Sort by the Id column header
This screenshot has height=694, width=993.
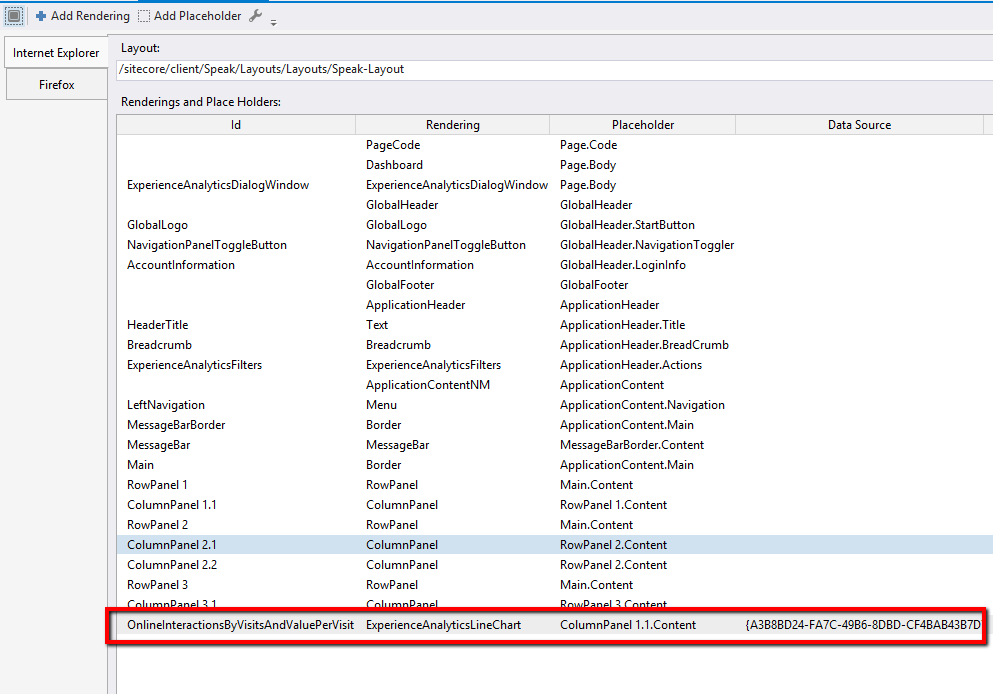pyautogui.click(x=236, y=125)
